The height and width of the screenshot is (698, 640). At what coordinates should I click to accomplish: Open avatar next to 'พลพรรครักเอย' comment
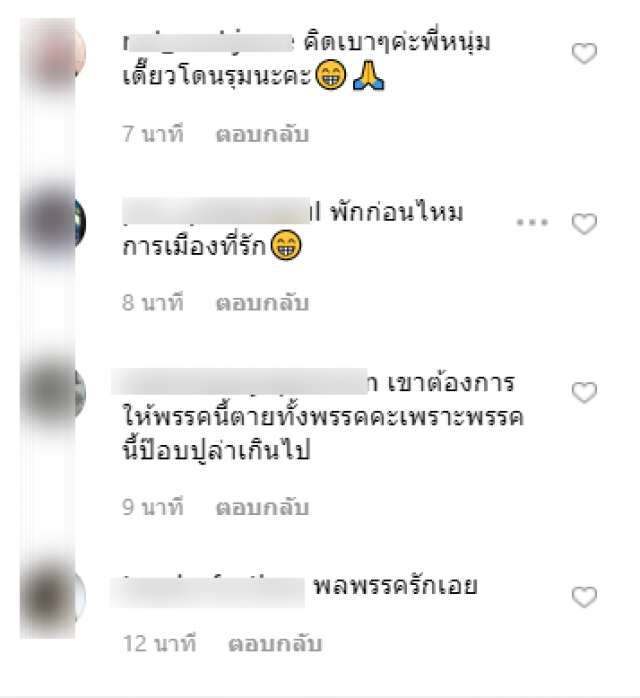click(x=53, y=597)
